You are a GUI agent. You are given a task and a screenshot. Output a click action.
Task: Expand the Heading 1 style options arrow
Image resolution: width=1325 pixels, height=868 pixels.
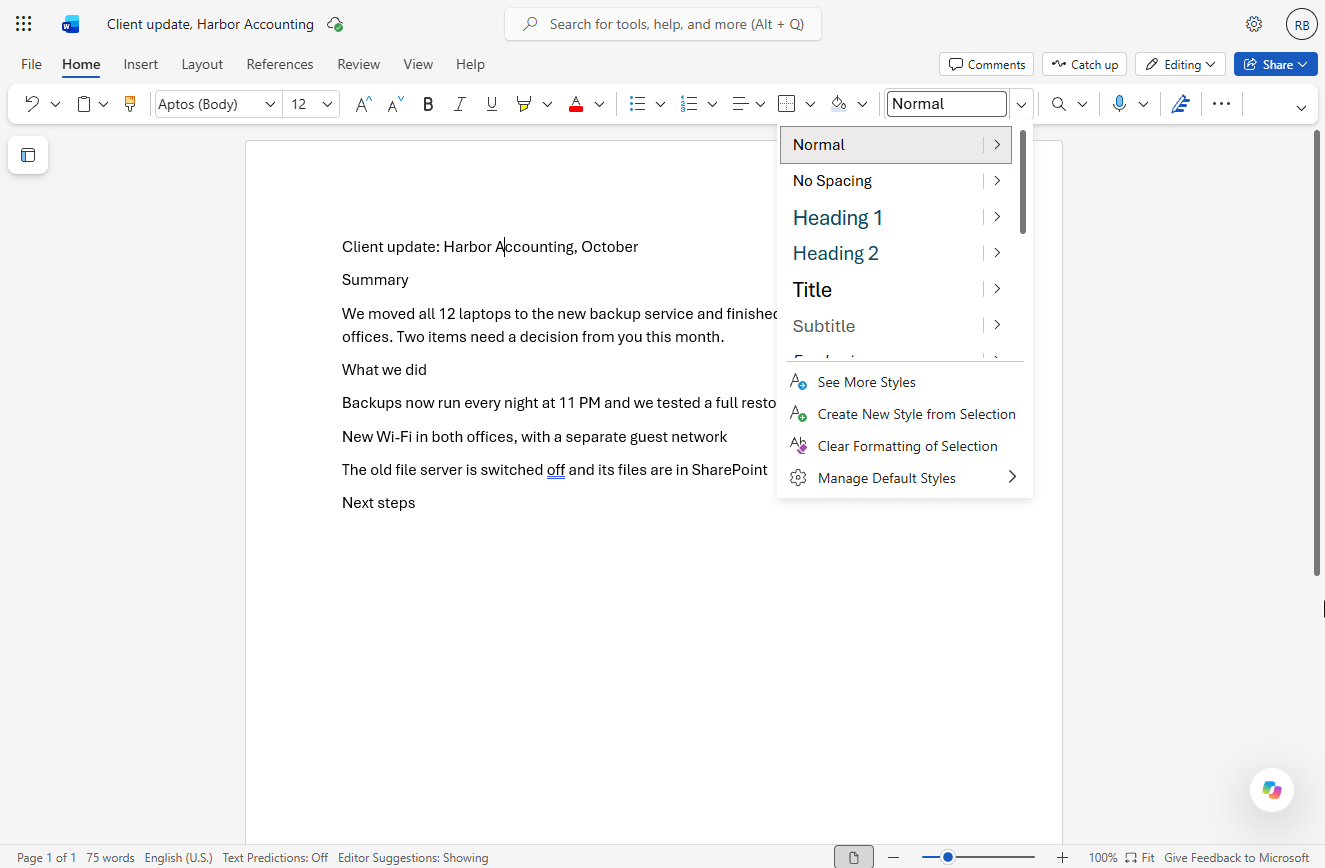pyautogui.click(x=997, y=217)
